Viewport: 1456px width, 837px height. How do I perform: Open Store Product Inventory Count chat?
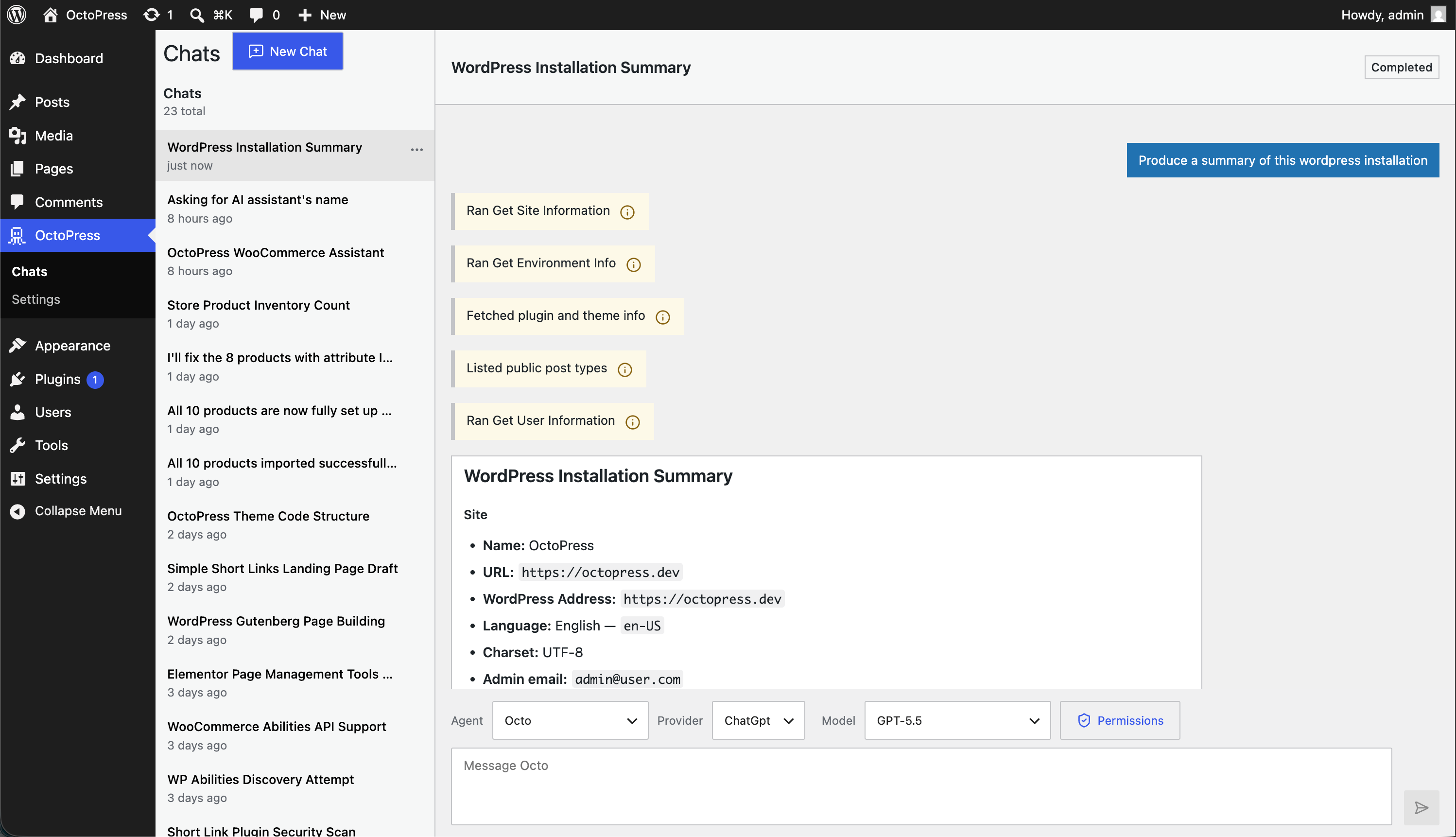coord(295,314)
